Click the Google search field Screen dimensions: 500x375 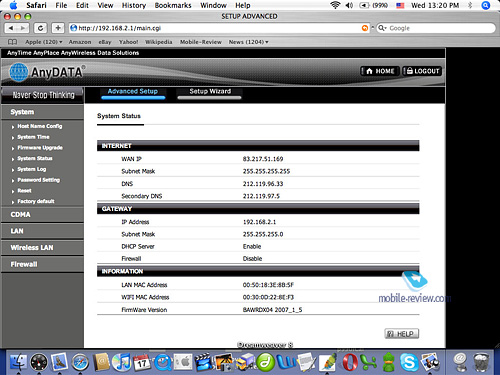click(436, 28)
